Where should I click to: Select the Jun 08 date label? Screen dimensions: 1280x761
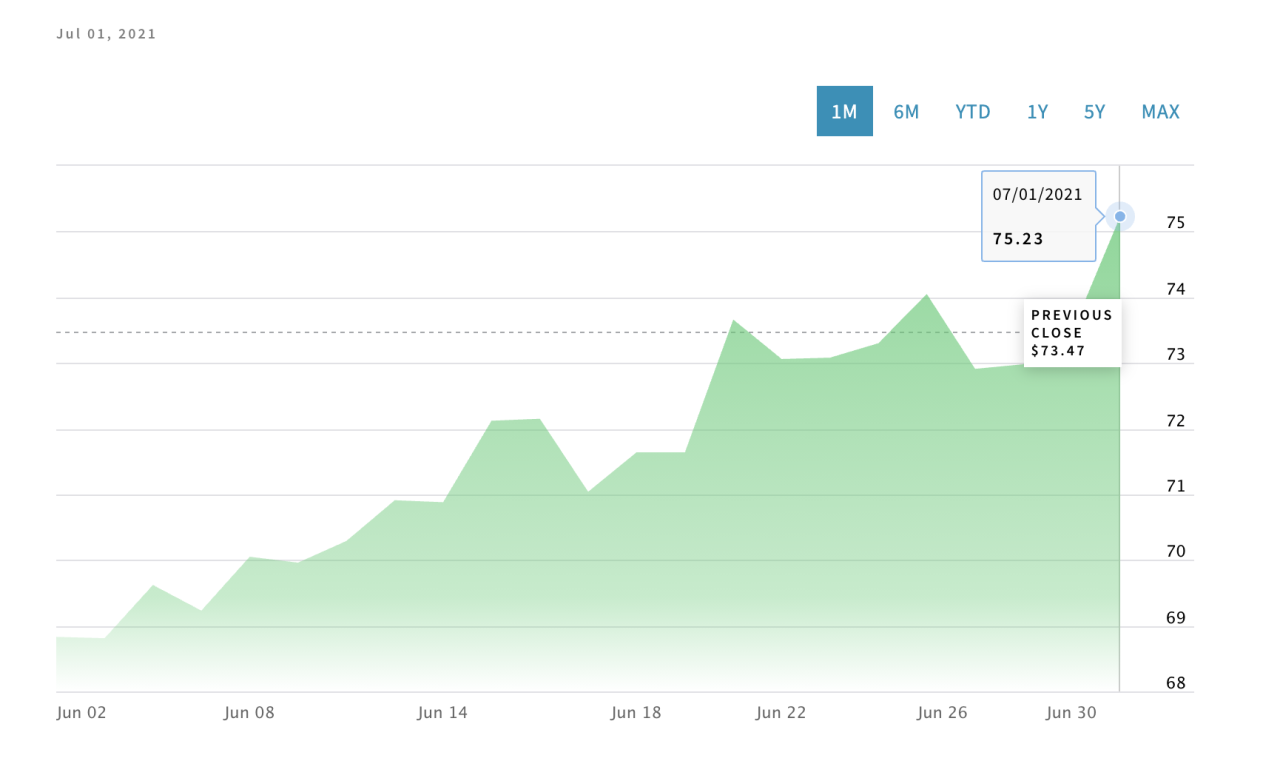tap(249, 713)
